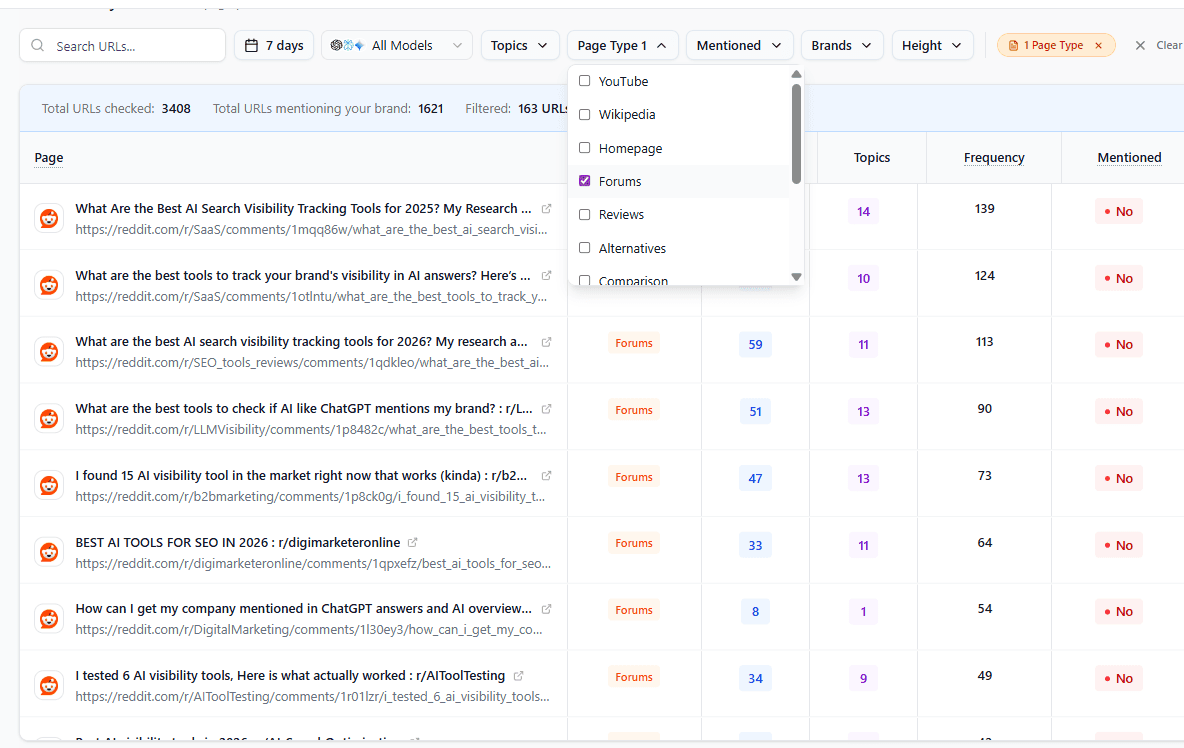
Task: Check the YouTube page type checkbox
Action: [584, 81]
